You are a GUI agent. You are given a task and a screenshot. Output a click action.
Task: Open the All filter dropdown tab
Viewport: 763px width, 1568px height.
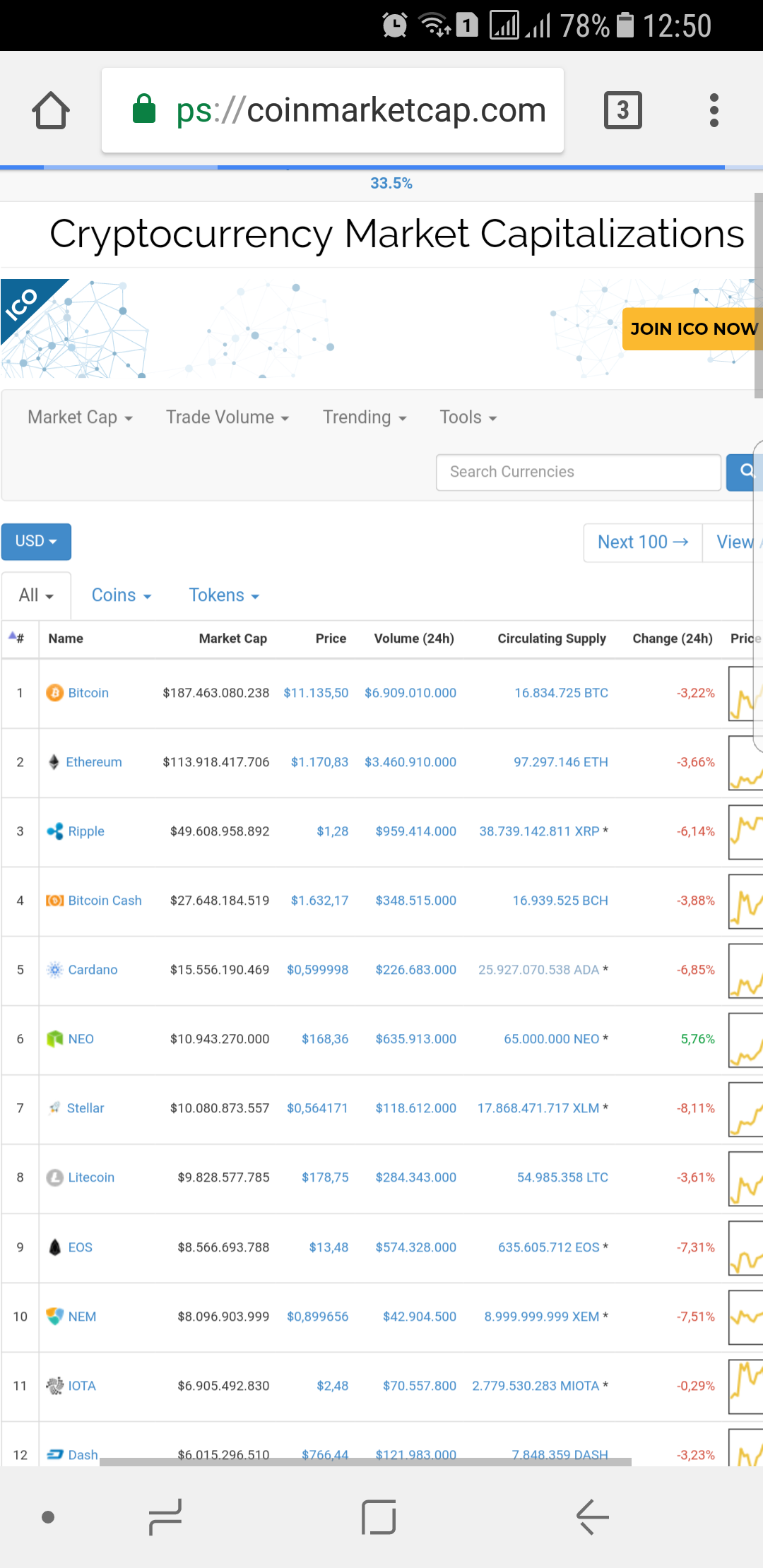pyautogui.click(x=36, y=595)
